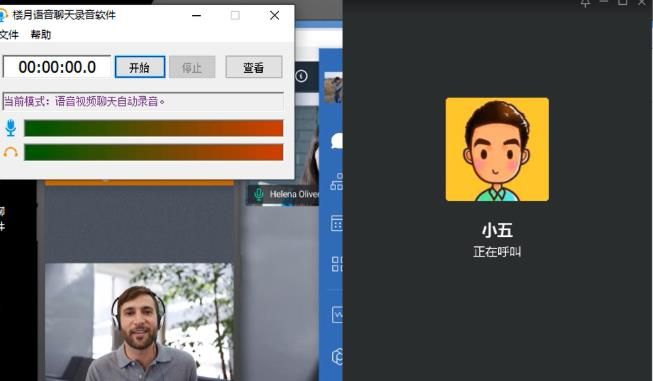
Task: Click the video tile of man with headset
Action: 139,321
